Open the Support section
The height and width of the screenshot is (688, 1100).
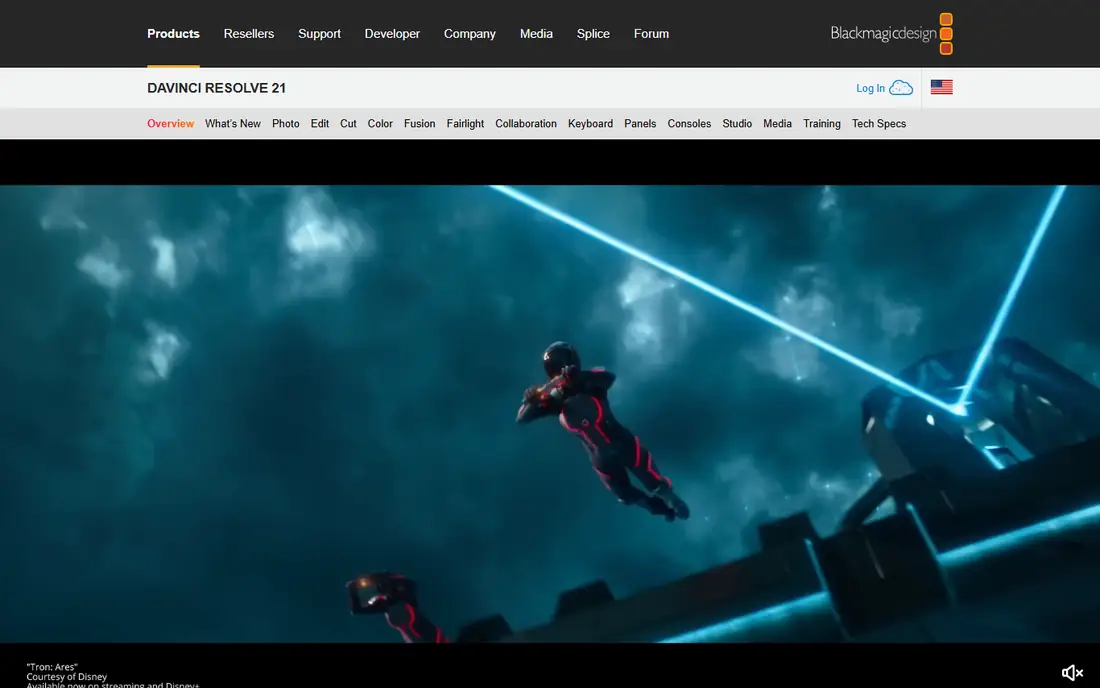pyautogui.click(x=319, y=34)
